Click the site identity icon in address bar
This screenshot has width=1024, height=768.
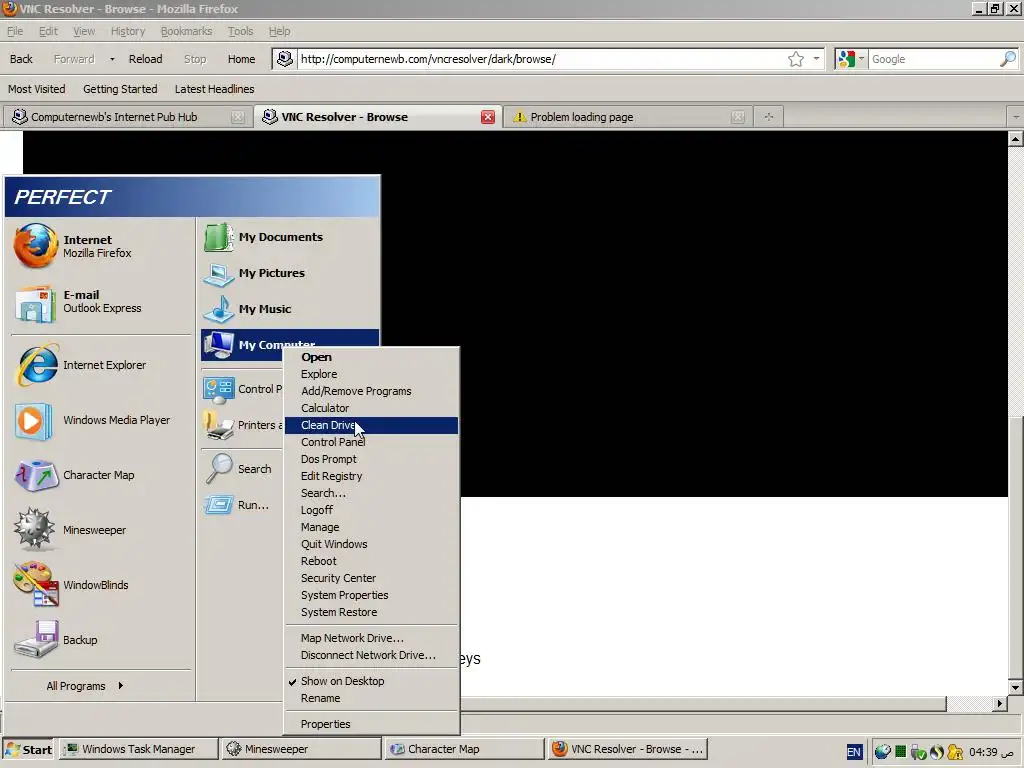tap(285, 59)
